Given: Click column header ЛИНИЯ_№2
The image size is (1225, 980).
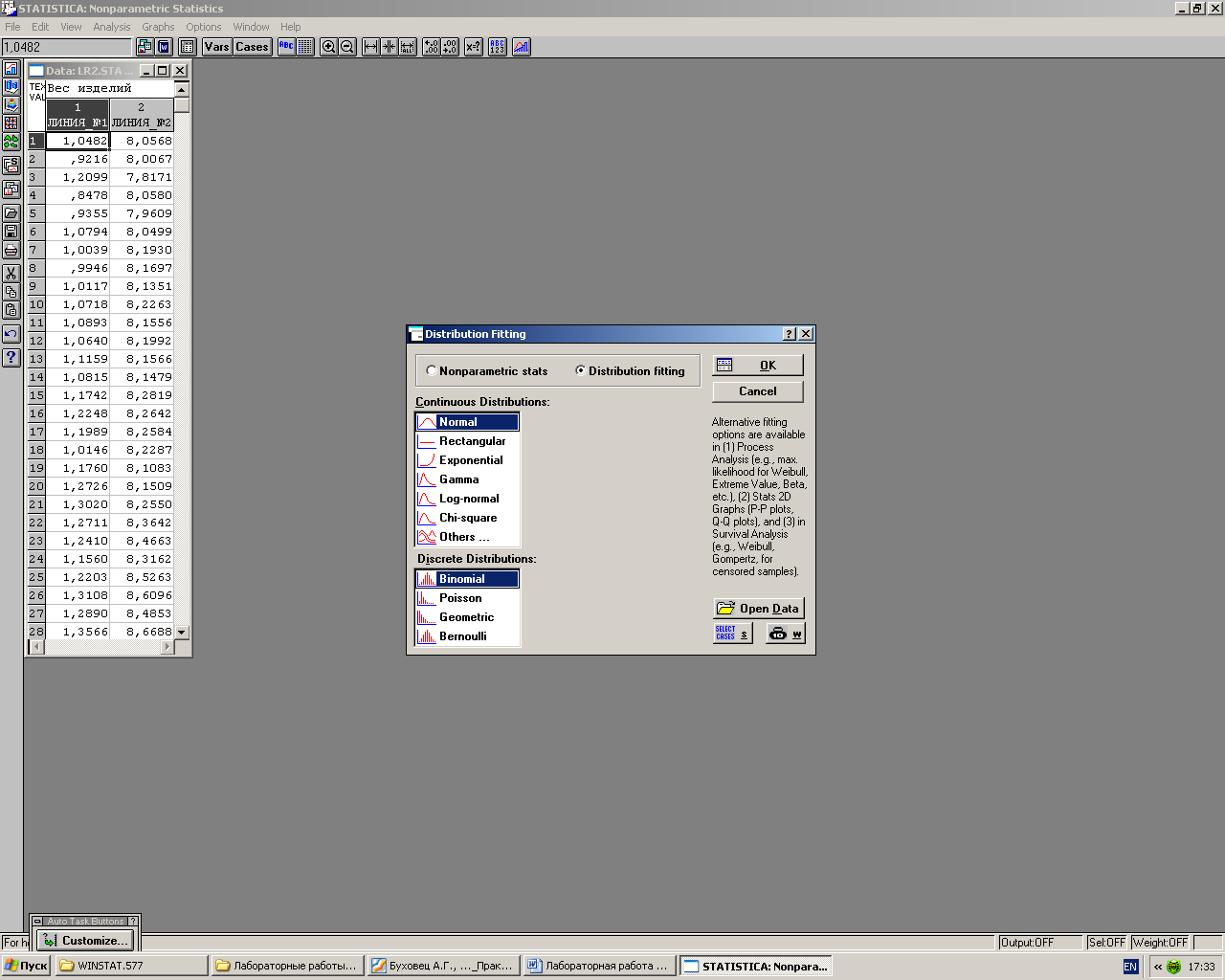Looking at the screenshot, I should click(x=142, y=115).
